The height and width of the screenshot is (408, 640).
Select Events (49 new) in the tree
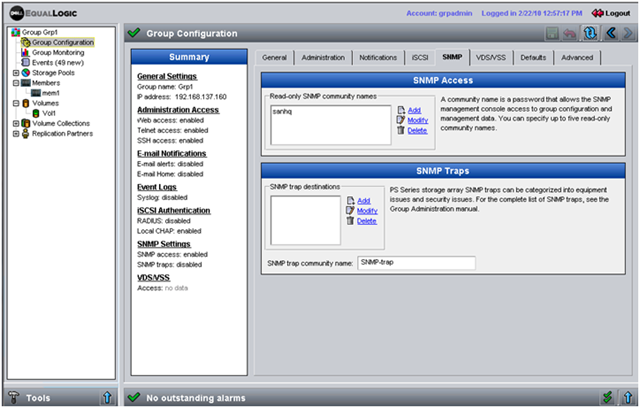click(x=58, y=62)
